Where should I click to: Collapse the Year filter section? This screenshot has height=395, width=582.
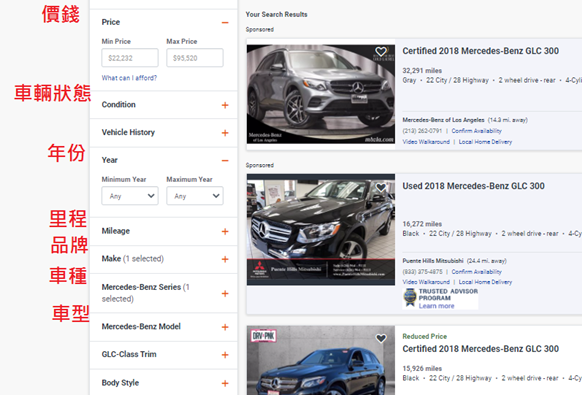click(x=225, y=161)
